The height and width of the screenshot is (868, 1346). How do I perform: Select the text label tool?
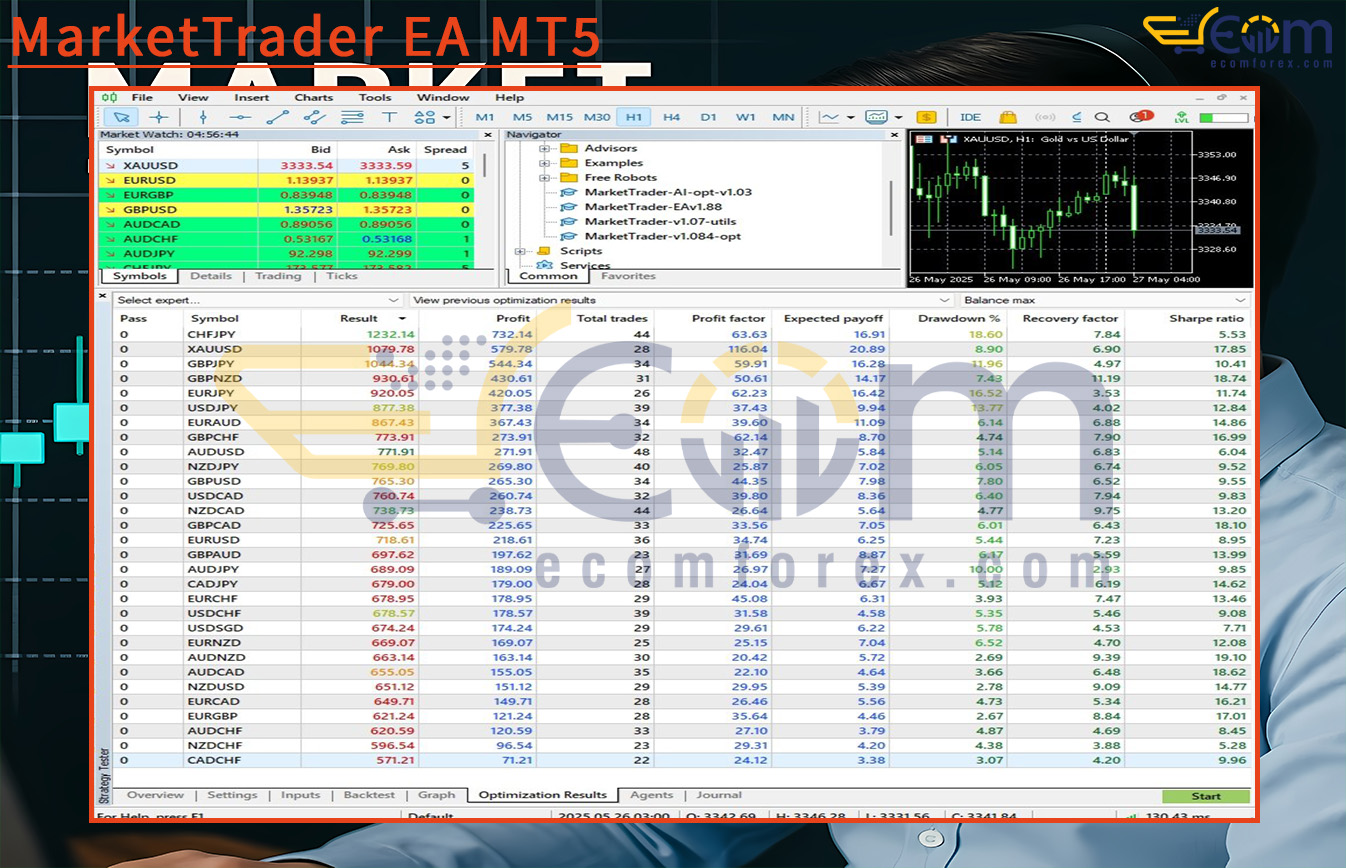[390, 117]
